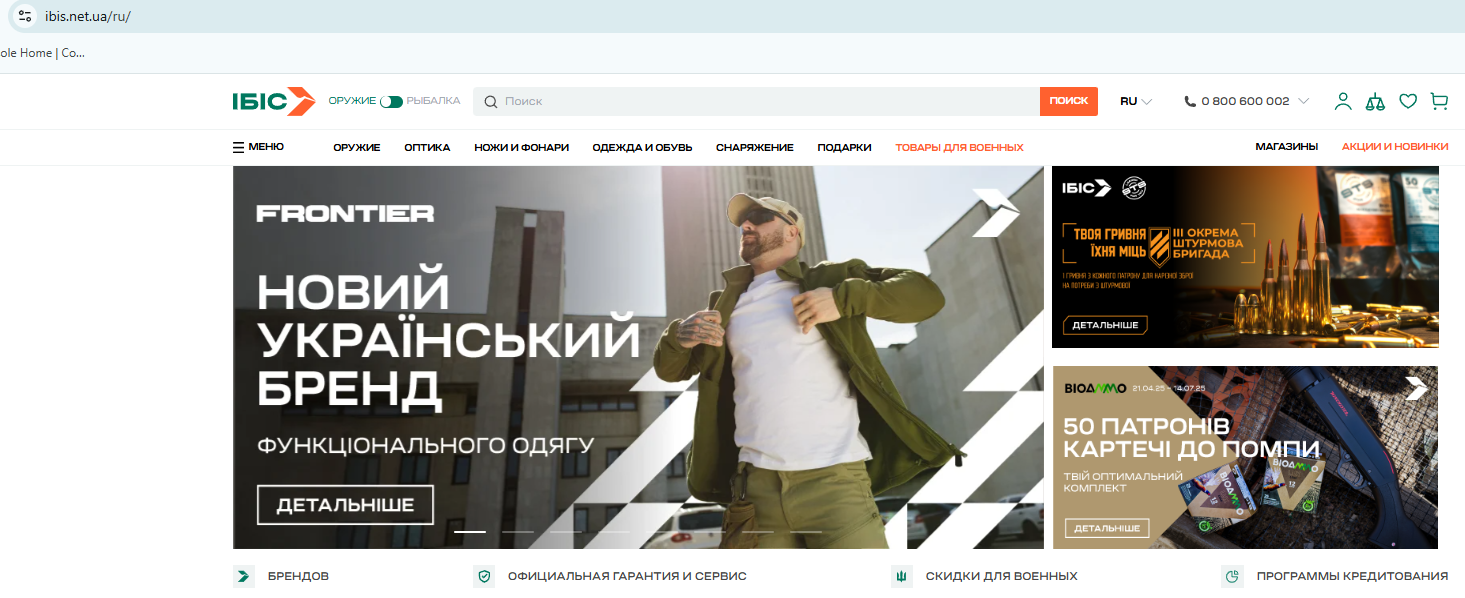Open the 50 патронів картечі banner
Image resolution: width=1465 pixels, height=598 pixels.
pyautogui.click(x=1245, y=457)
